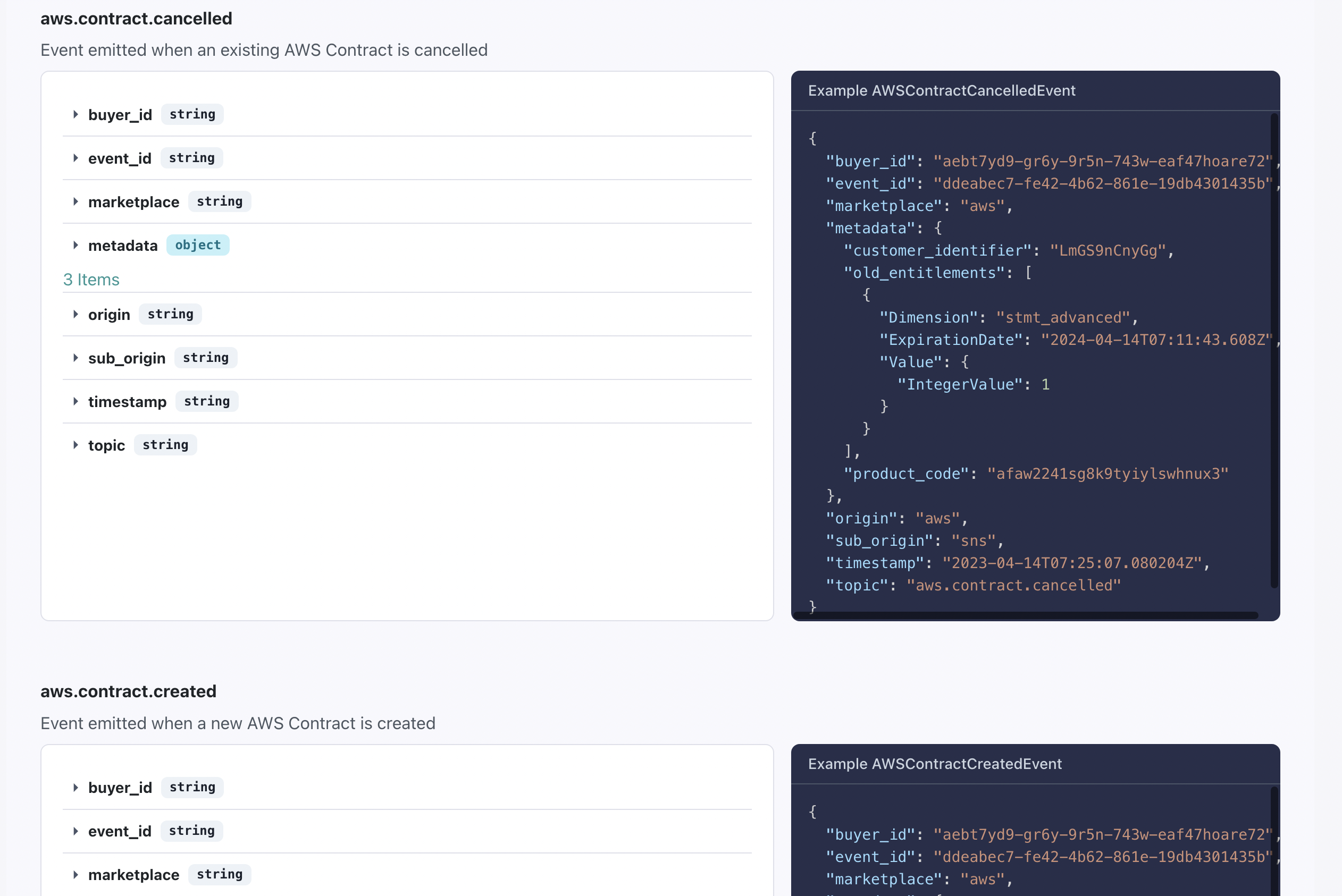Image resolution: width=1342 pixels, height=896 pixels.
Task: Click the "Example AWSContractCancelledEvent" panel title
Action: coord(942,90)
